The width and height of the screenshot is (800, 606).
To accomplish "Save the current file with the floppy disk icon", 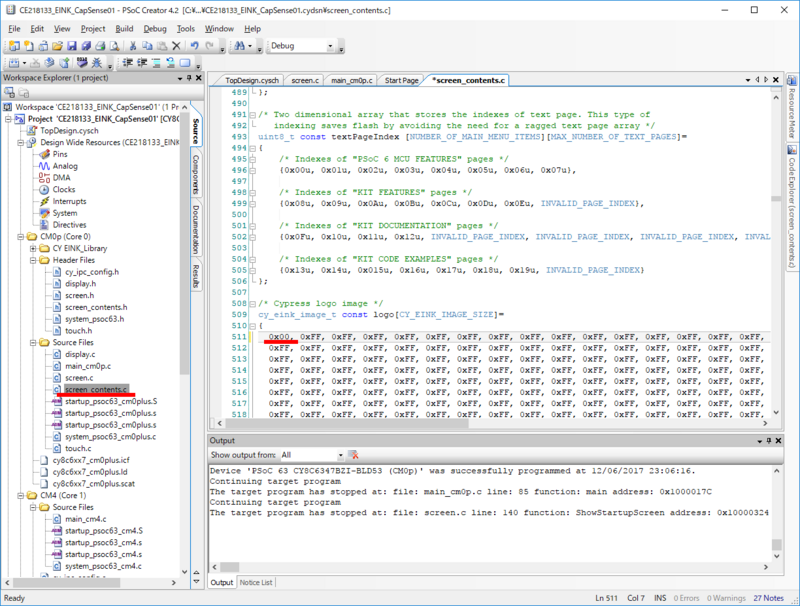I will pos(72,46).
